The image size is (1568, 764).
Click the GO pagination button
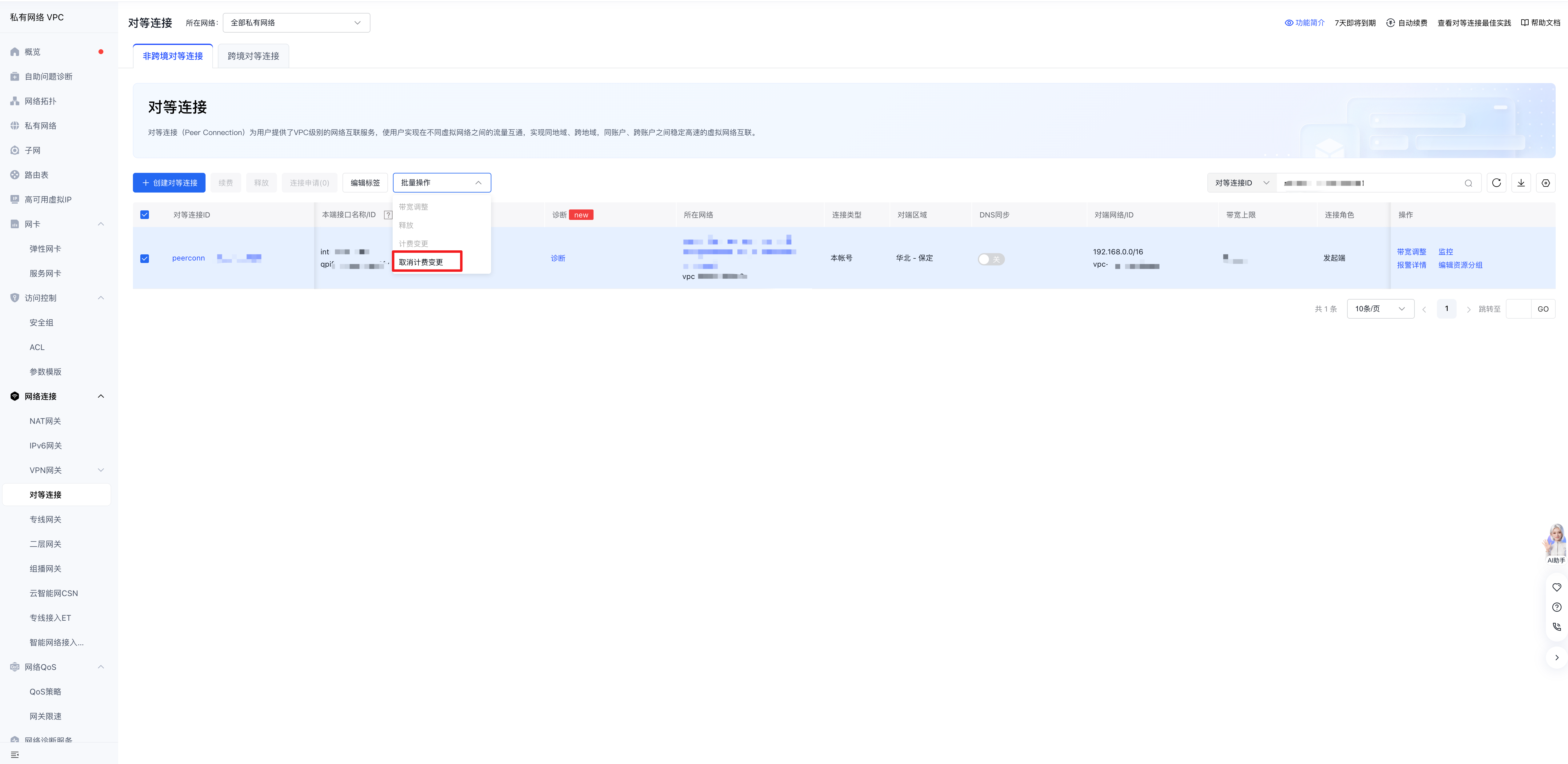tap(1543, 309)
